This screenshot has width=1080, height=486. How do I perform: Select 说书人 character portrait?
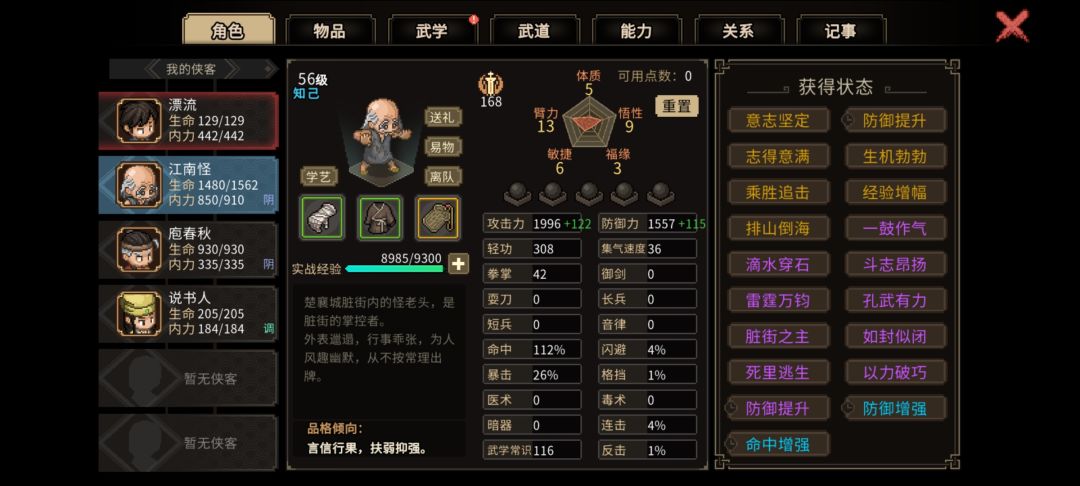pos(139,314)
